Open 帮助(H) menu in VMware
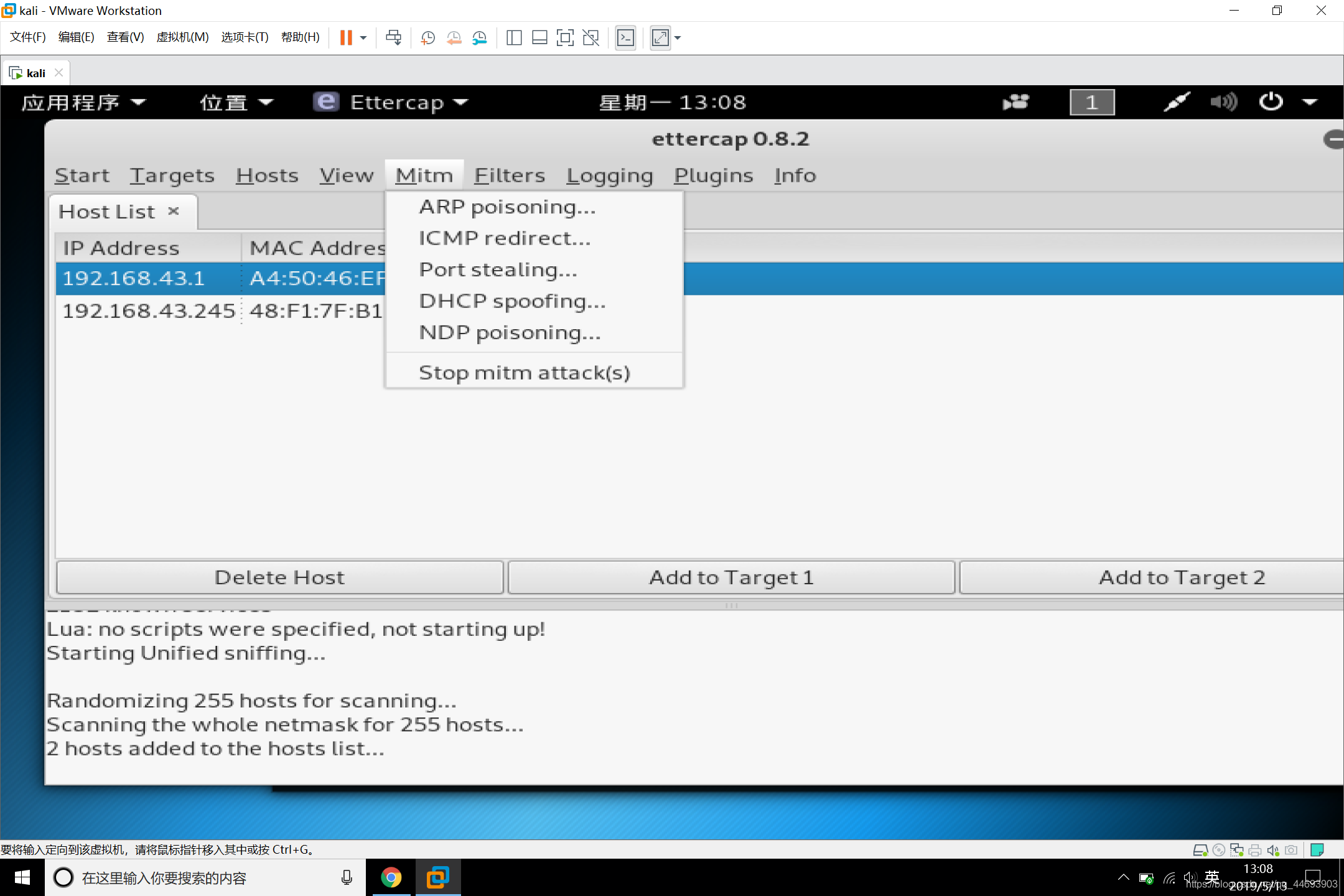1344x896 pixels. coord(300,37)
